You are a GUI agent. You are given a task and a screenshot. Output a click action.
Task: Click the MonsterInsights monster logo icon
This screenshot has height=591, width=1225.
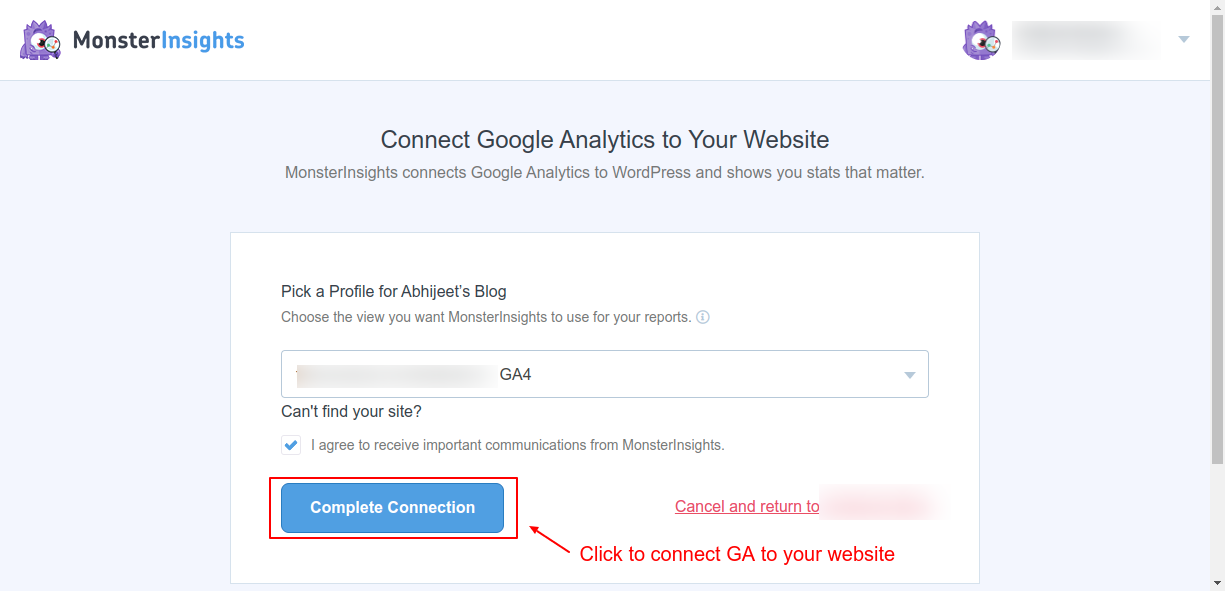coord(40,40)
